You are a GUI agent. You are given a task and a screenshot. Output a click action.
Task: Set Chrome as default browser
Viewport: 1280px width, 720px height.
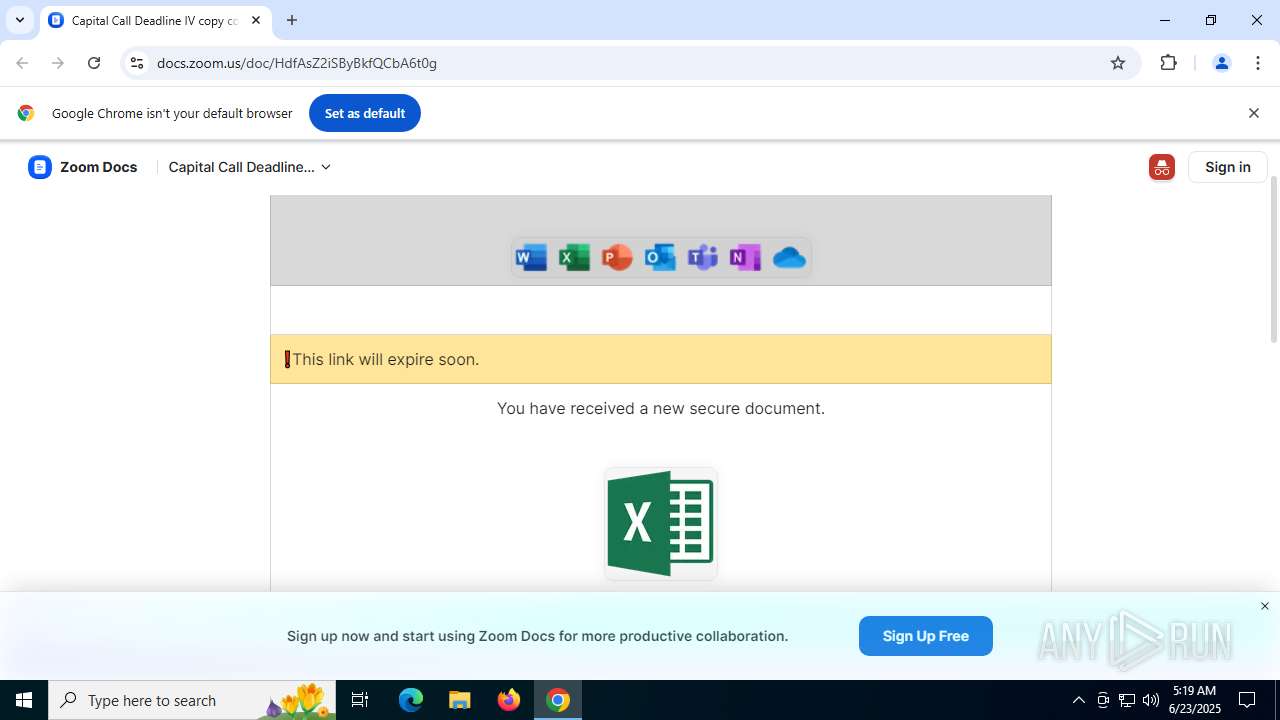coord(365,113)
